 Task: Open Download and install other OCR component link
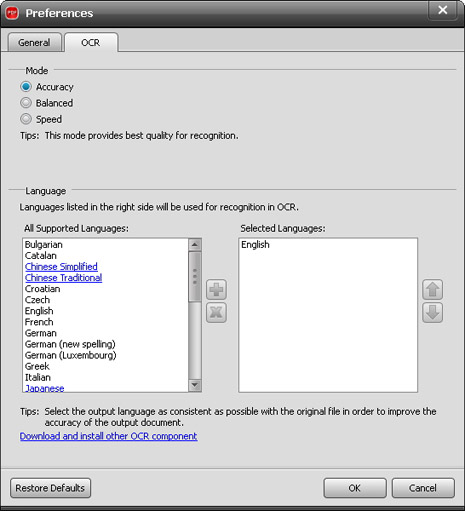click(108, 436)
